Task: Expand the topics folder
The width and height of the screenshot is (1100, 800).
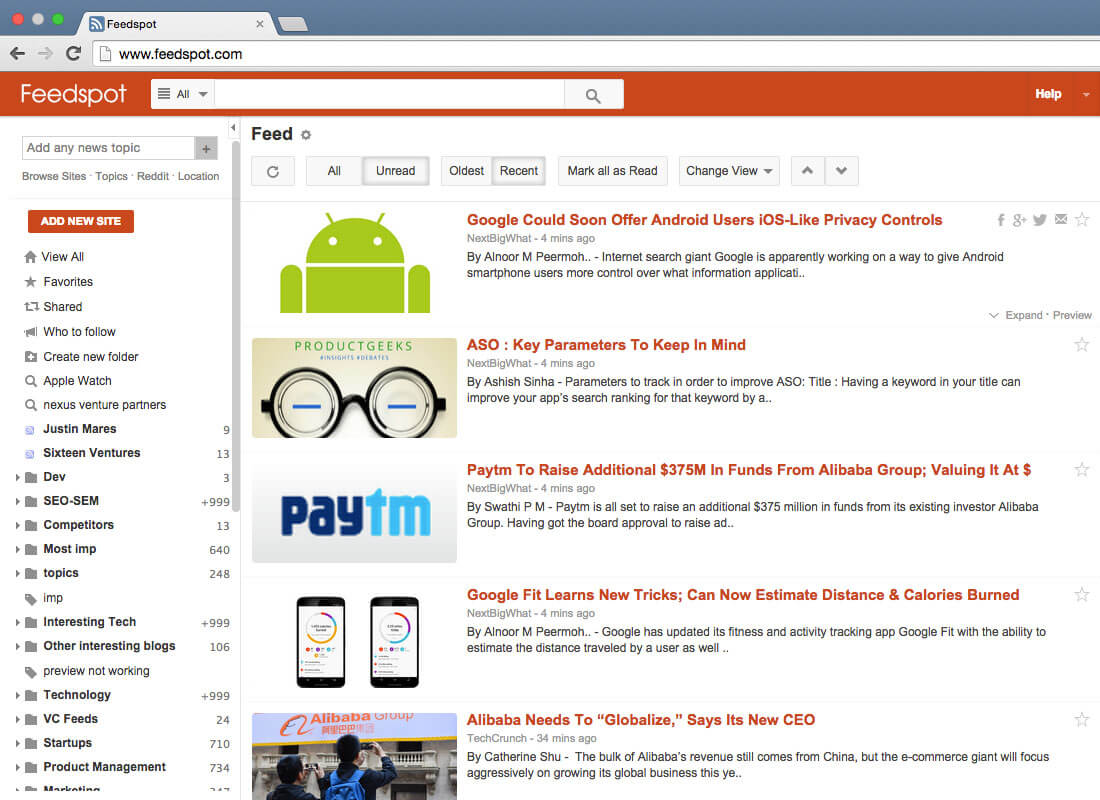Action: tap(18, 573)
